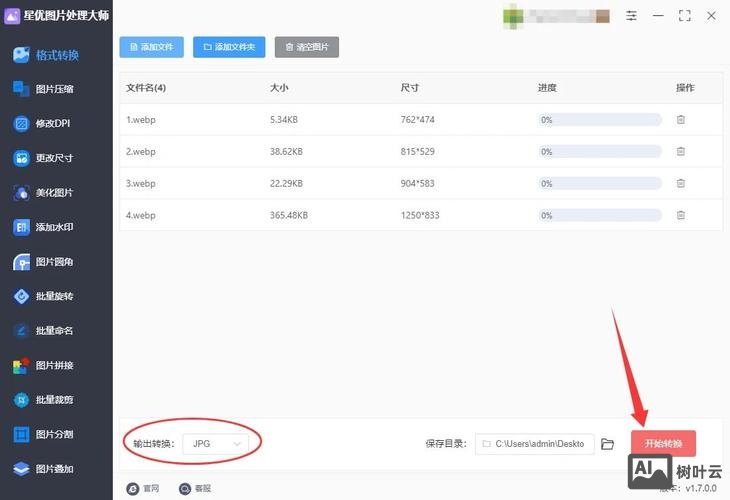The width and height of the screenshot is (730, 500).
Task: Click the 批量旋转 rotate icon
Action: point(21,296)
